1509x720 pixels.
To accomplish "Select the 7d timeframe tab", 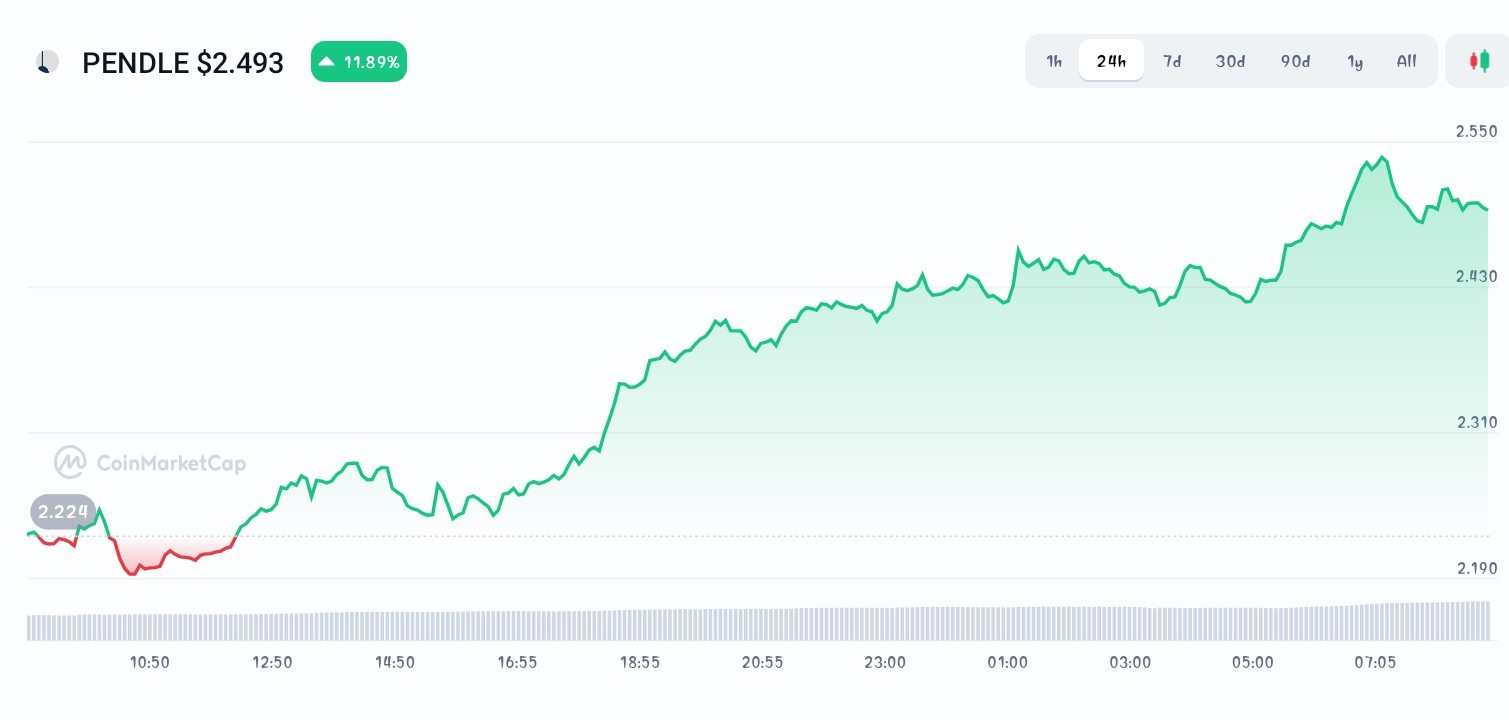I will [1172, 61].
